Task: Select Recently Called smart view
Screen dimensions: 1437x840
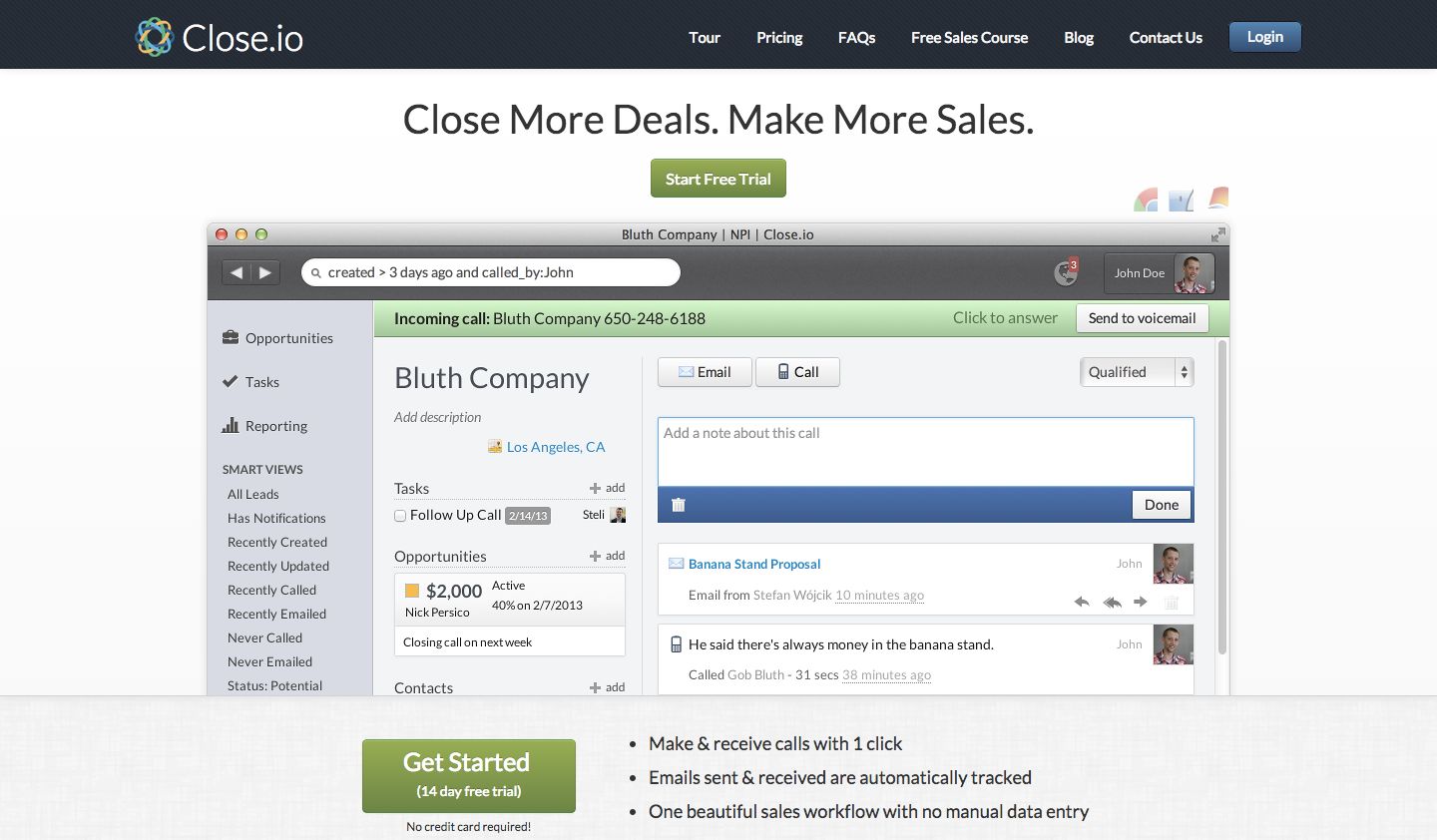Action: [x=271, y=590]
